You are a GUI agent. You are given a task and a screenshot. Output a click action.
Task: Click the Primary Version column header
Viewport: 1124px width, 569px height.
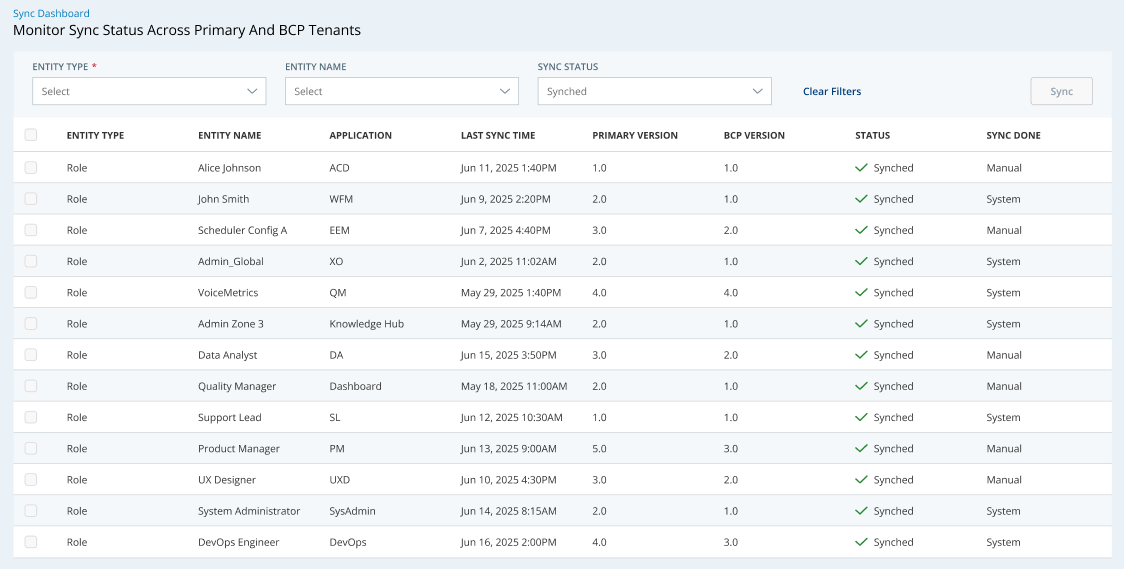634,135
